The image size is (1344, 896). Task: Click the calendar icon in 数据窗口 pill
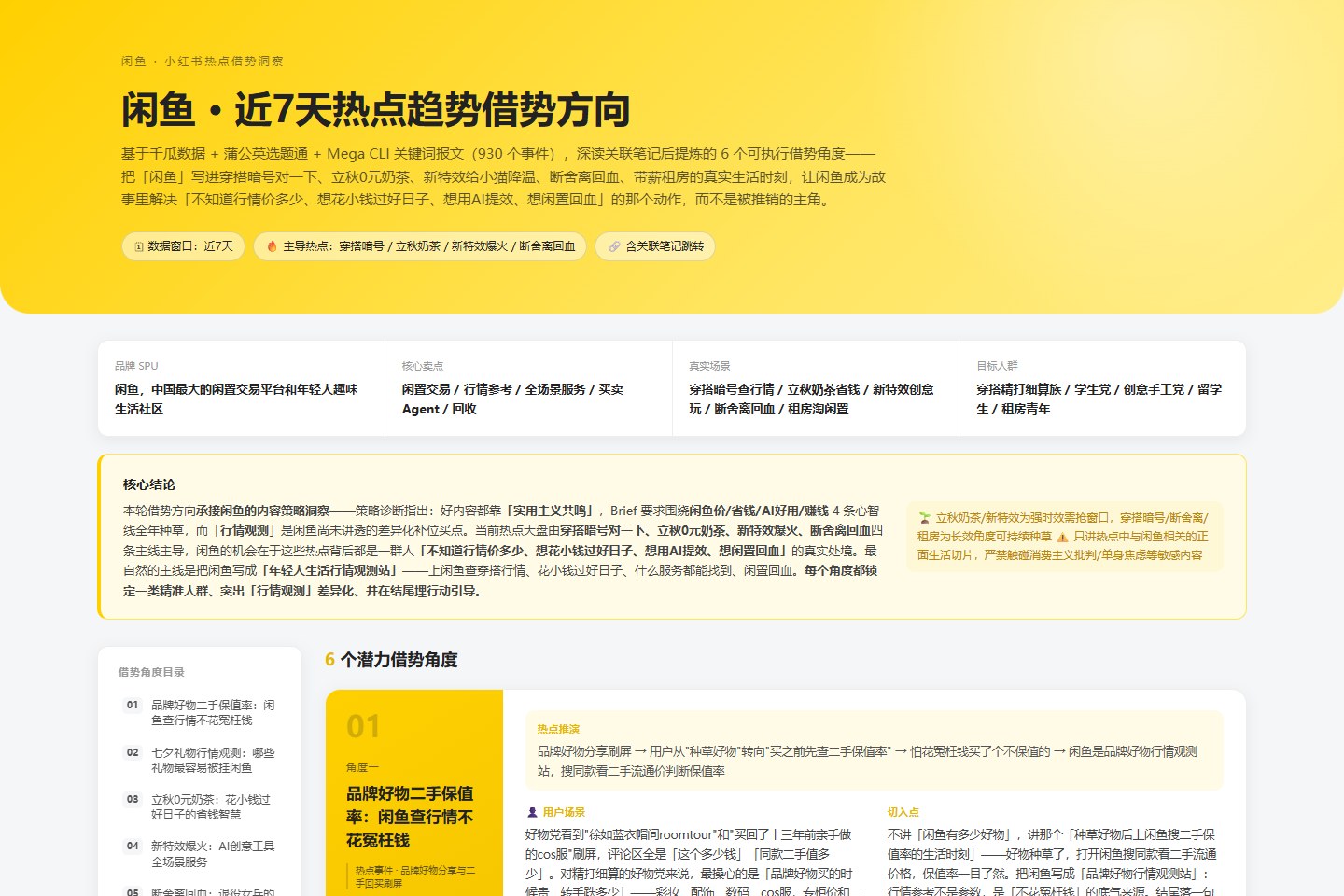[139, 246]
